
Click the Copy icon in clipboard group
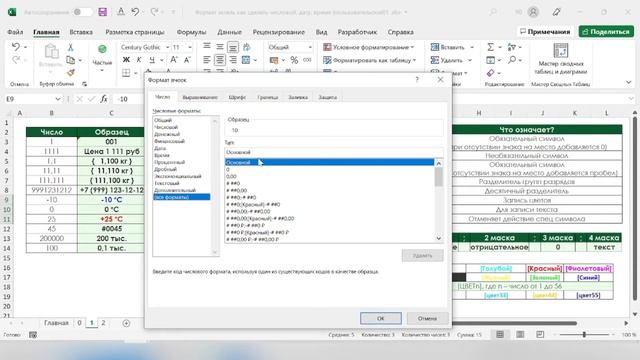point(71,60)
